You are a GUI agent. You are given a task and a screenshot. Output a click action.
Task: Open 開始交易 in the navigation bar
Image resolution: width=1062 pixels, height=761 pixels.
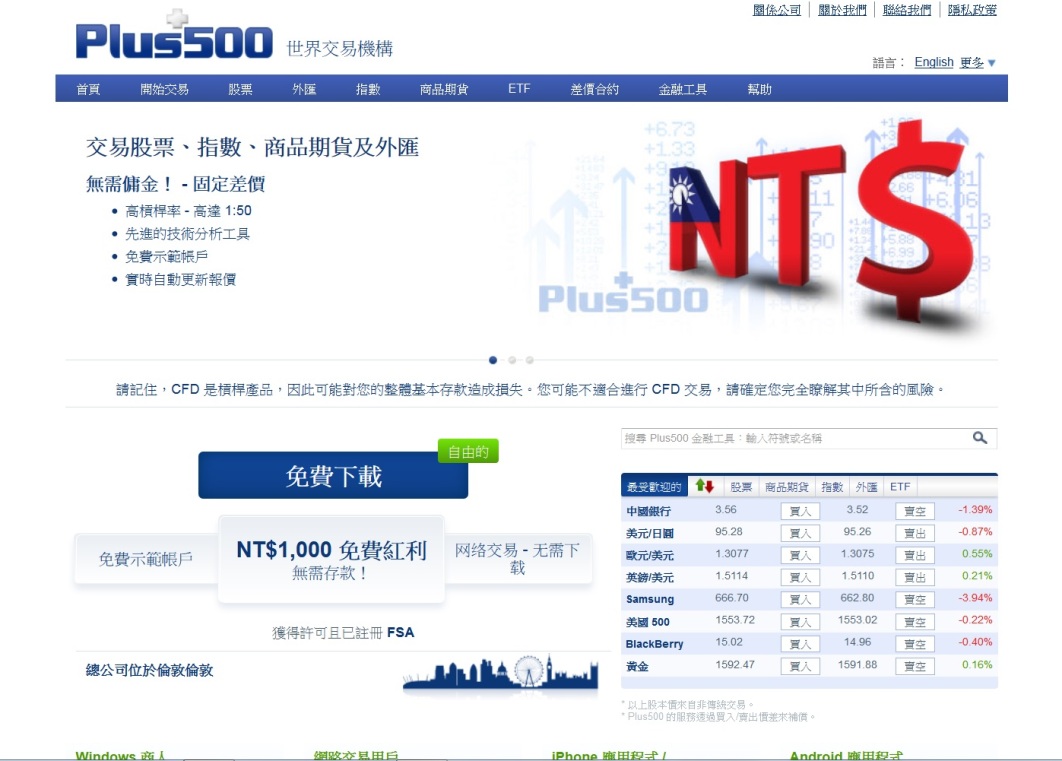tap(164, 89)
